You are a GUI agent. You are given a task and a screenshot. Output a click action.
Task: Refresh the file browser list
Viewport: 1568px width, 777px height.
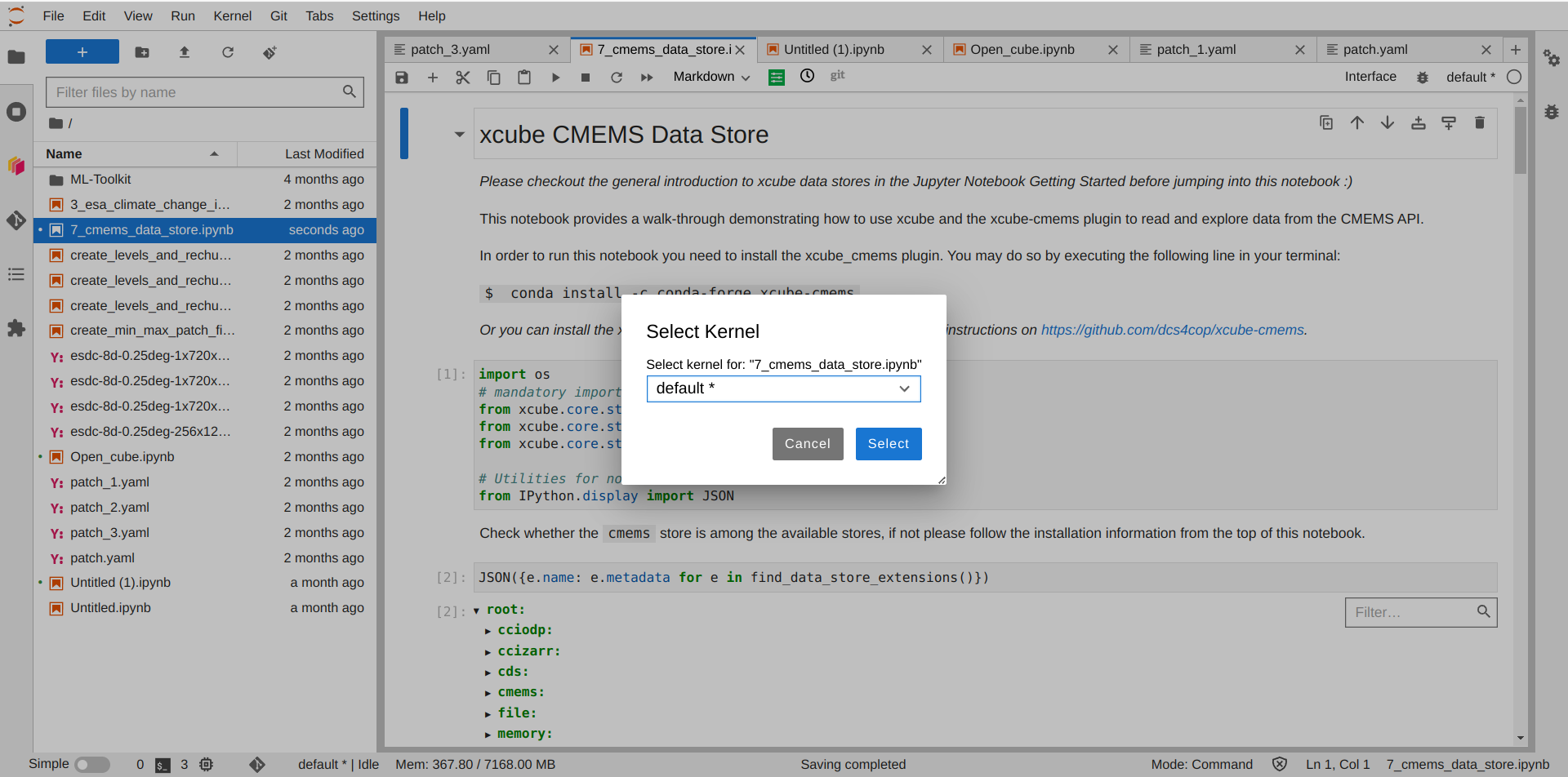tap(228, 52)
